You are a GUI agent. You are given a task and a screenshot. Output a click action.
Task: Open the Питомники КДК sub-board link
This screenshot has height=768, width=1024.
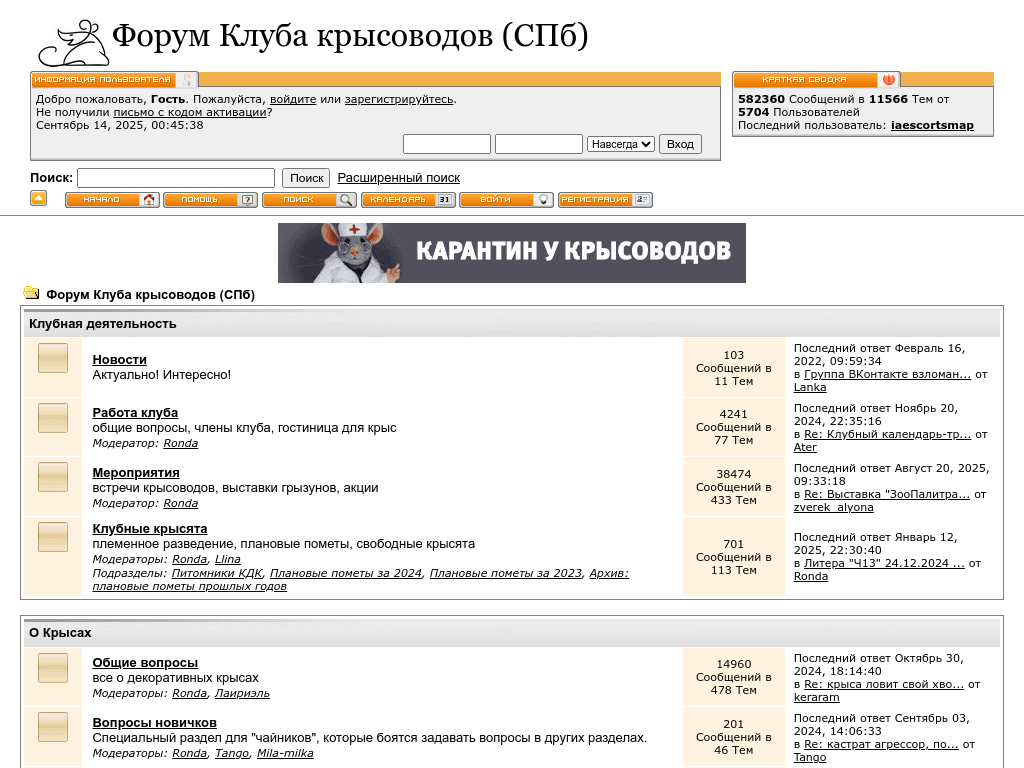point(217,573)
